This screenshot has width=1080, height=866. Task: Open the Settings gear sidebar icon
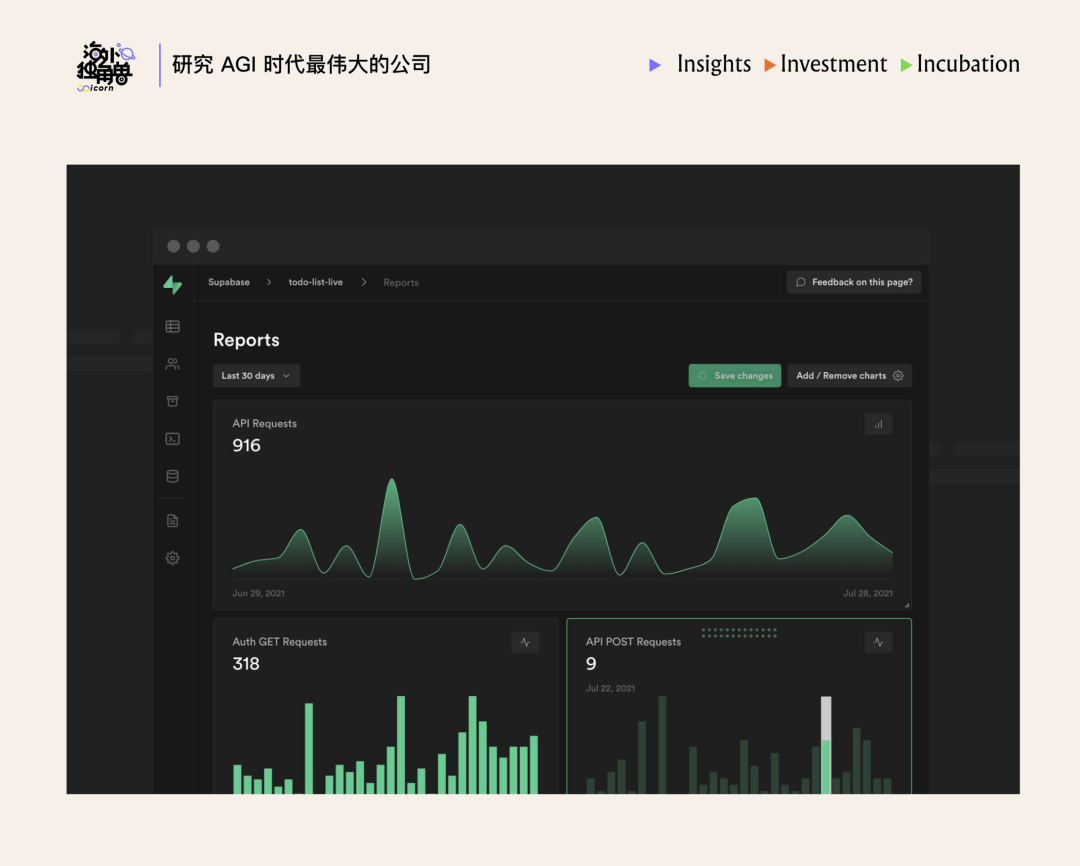[173, 558]
